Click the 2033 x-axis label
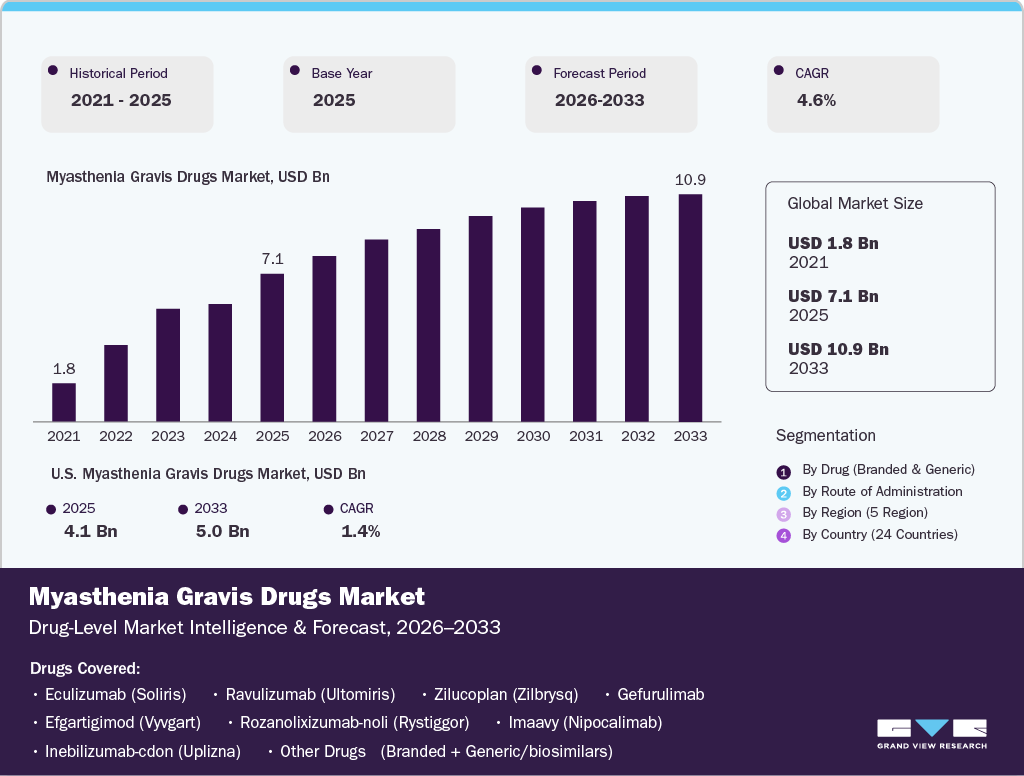Screen dimensions: 1024x776 click(690, 436)
